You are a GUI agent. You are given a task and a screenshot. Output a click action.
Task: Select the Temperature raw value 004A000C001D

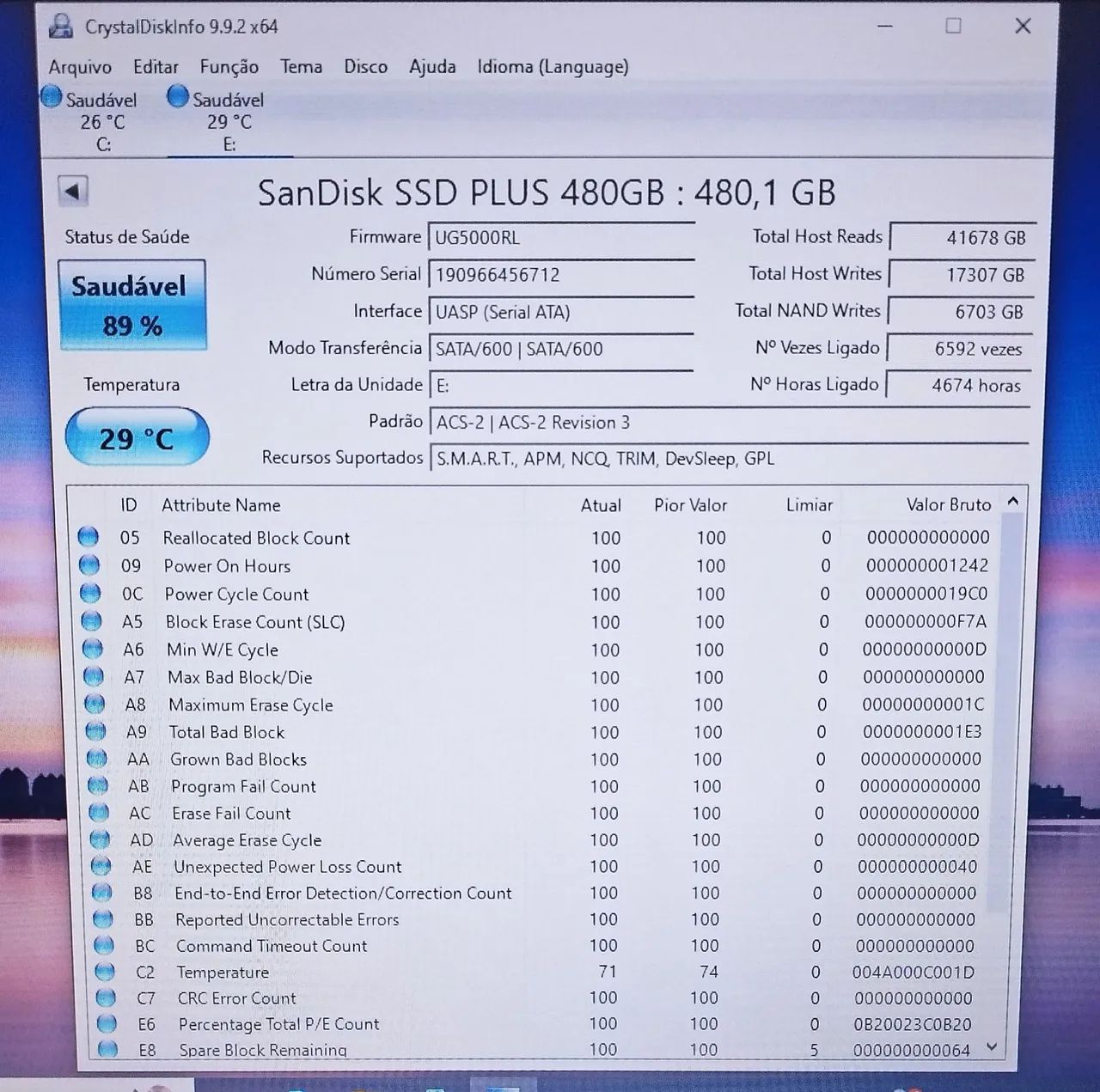tap(914, 973)
